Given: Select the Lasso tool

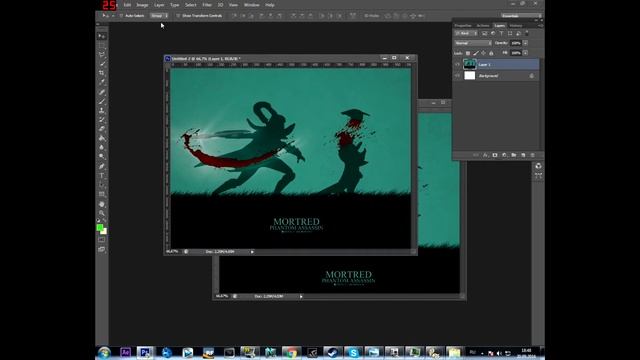Looking at the screenshot, I should pyautogui.click(x=102, y=54).
